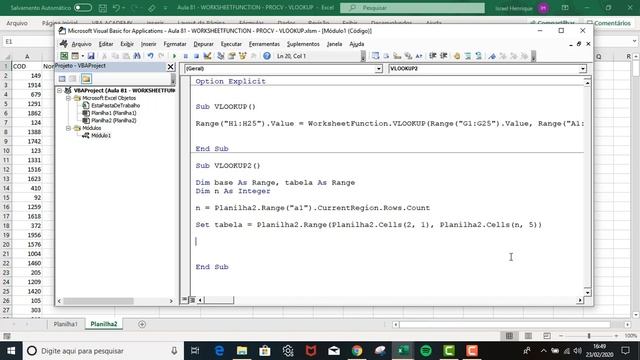Click the Find binoculars icon
The width and height of the screenshot is (640, 360).
pyautogui.click(x=137, y=56)
